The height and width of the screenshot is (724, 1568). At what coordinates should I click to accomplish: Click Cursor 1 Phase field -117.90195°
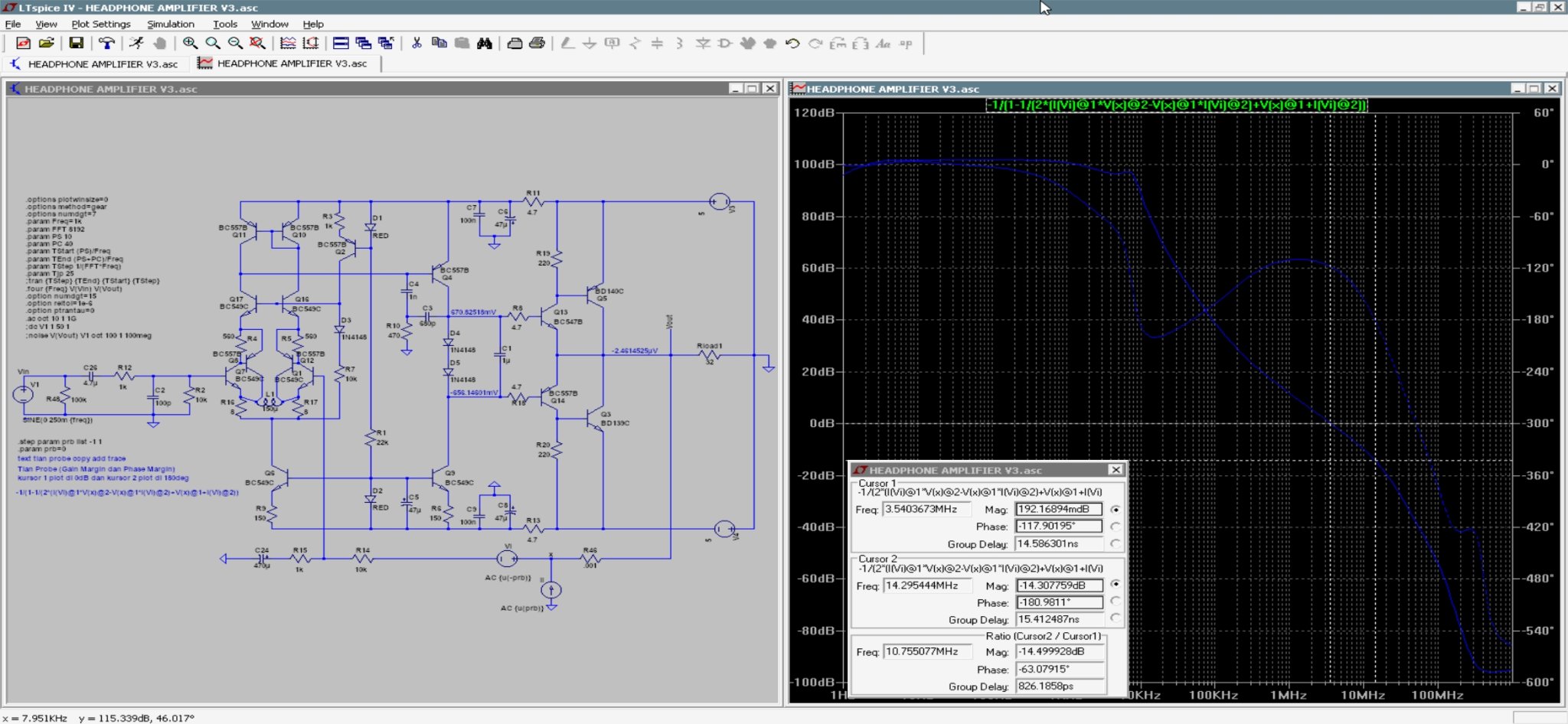[x=1059, y=526]
